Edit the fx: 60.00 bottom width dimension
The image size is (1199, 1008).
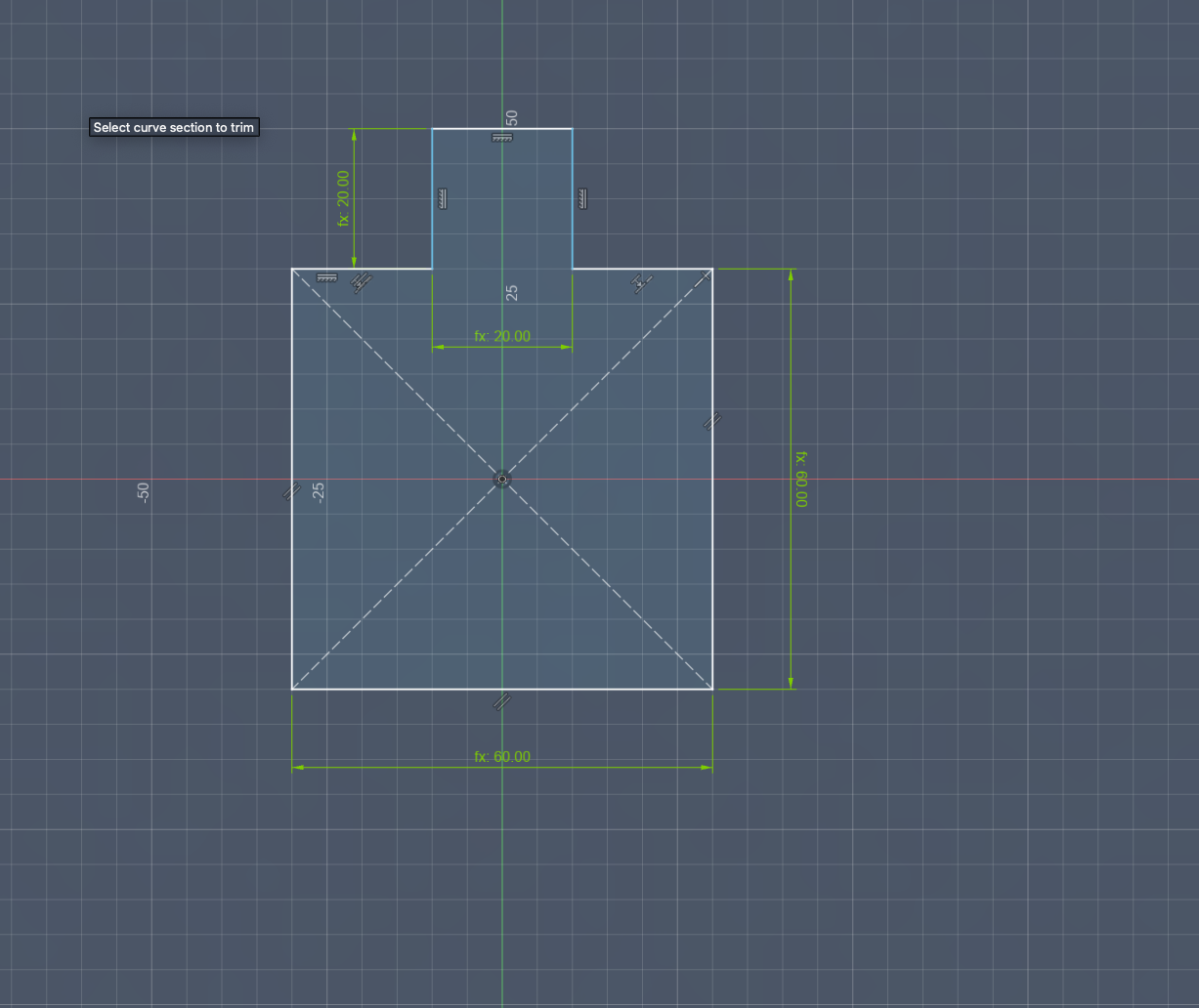pos(501,756)
